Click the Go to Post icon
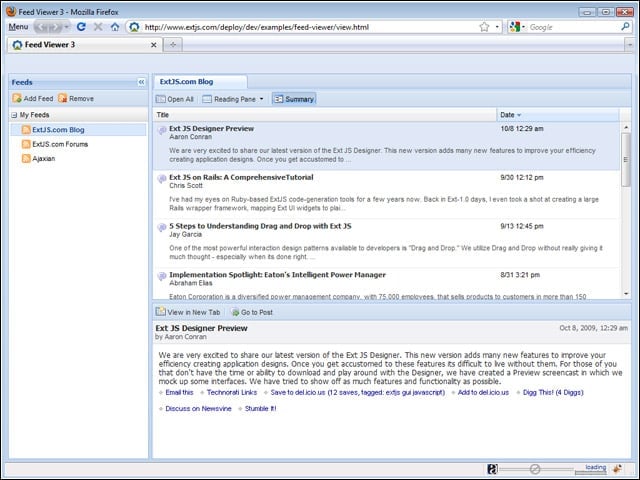The image size is (640, 480). tap(236, 313)
